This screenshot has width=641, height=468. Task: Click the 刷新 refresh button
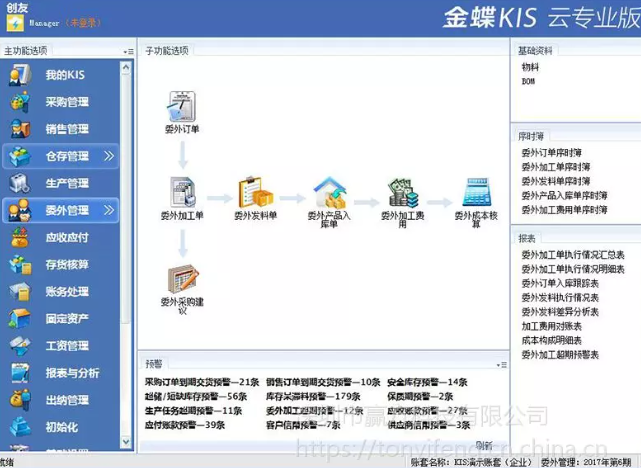484,446
